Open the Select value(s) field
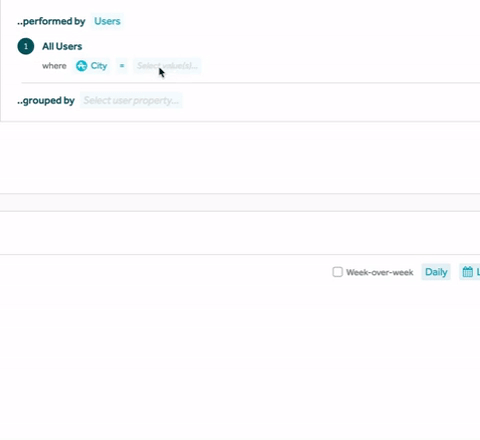This screenshot has width=480, height=440. (167, 66)
